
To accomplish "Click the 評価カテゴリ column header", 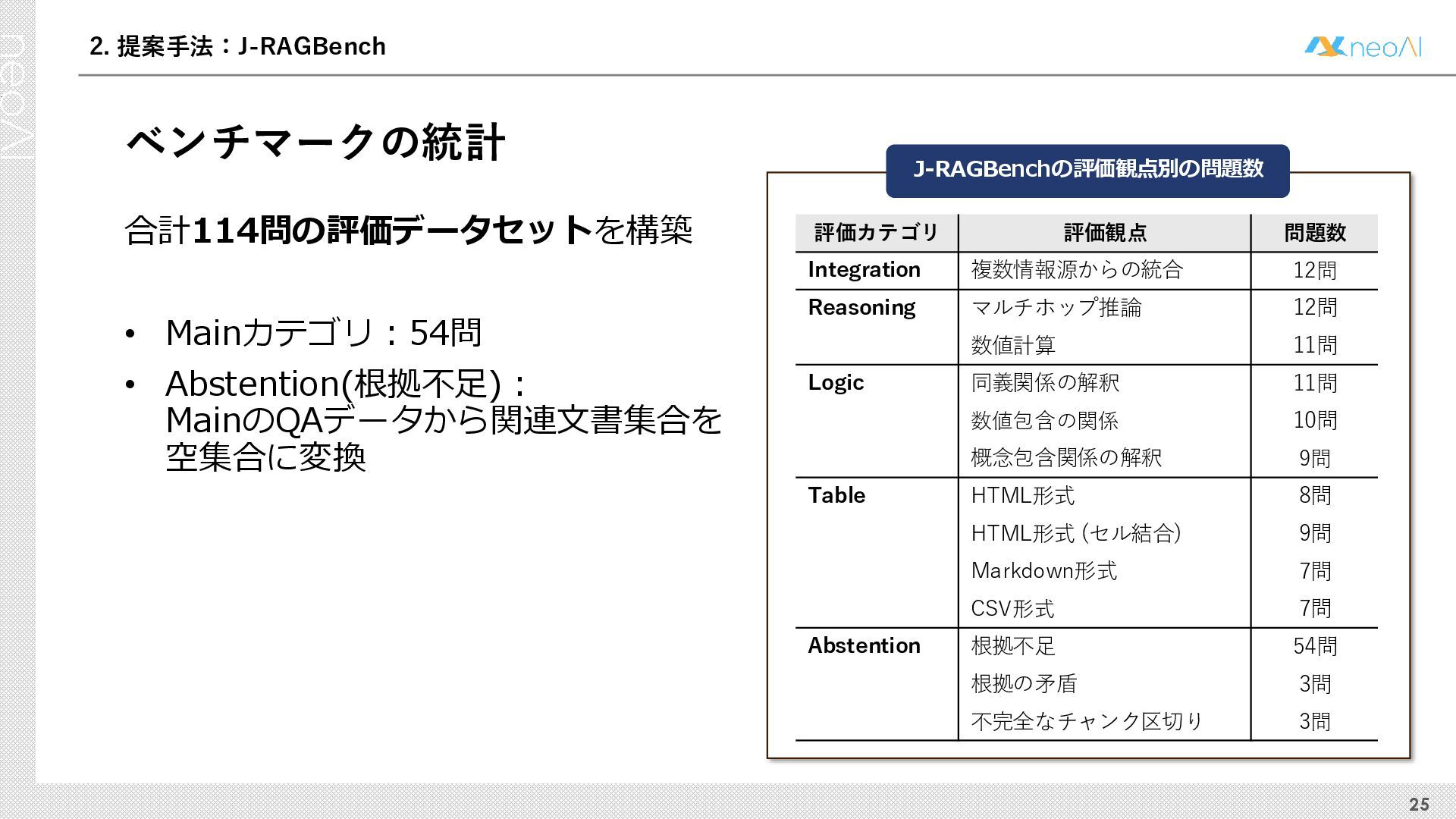I will 877,233.
